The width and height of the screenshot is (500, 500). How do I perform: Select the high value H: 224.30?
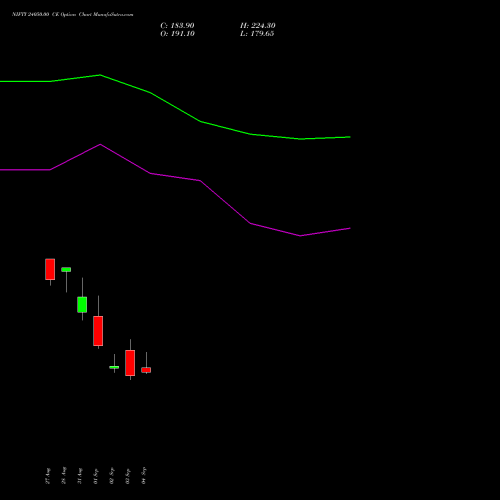258,26
